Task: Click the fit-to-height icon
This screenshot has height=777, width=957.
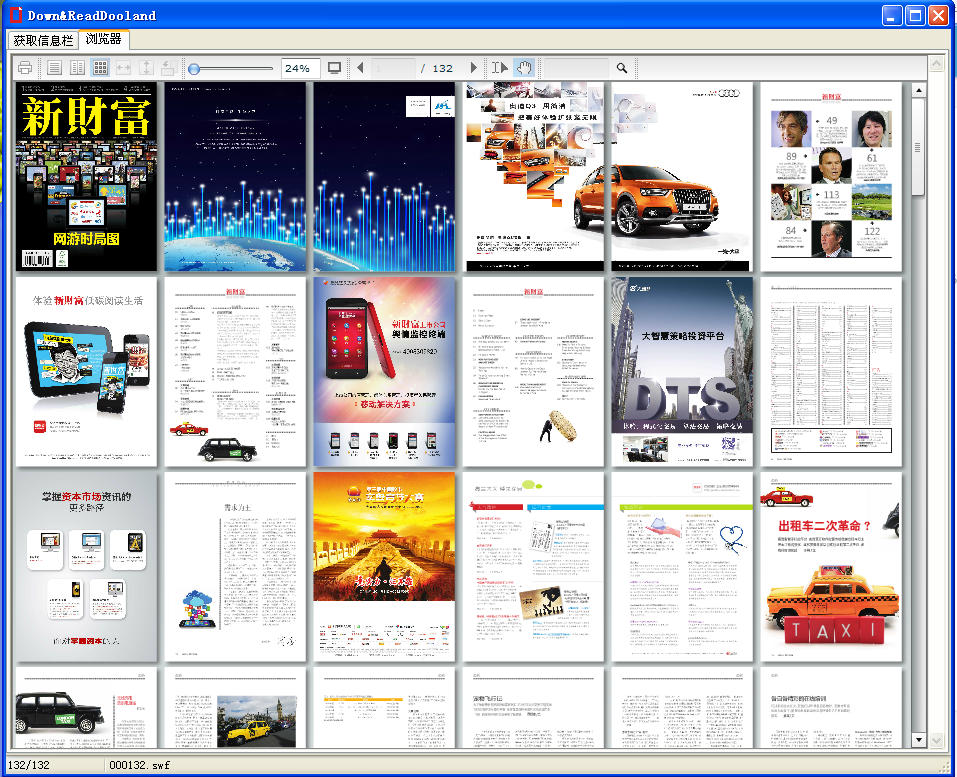Action: click(146, 68)
